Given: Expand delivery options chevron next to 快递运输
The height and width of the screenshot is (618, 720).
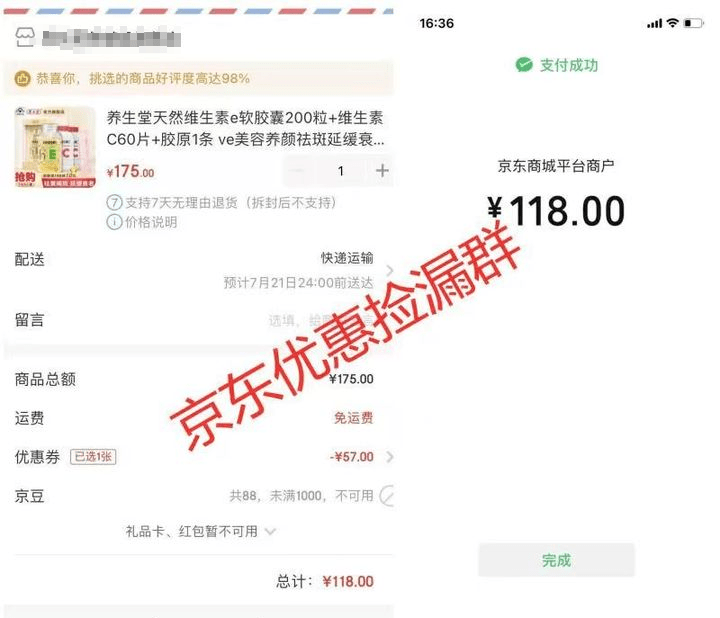Looking at the screenshot, I should click(390, 270).
